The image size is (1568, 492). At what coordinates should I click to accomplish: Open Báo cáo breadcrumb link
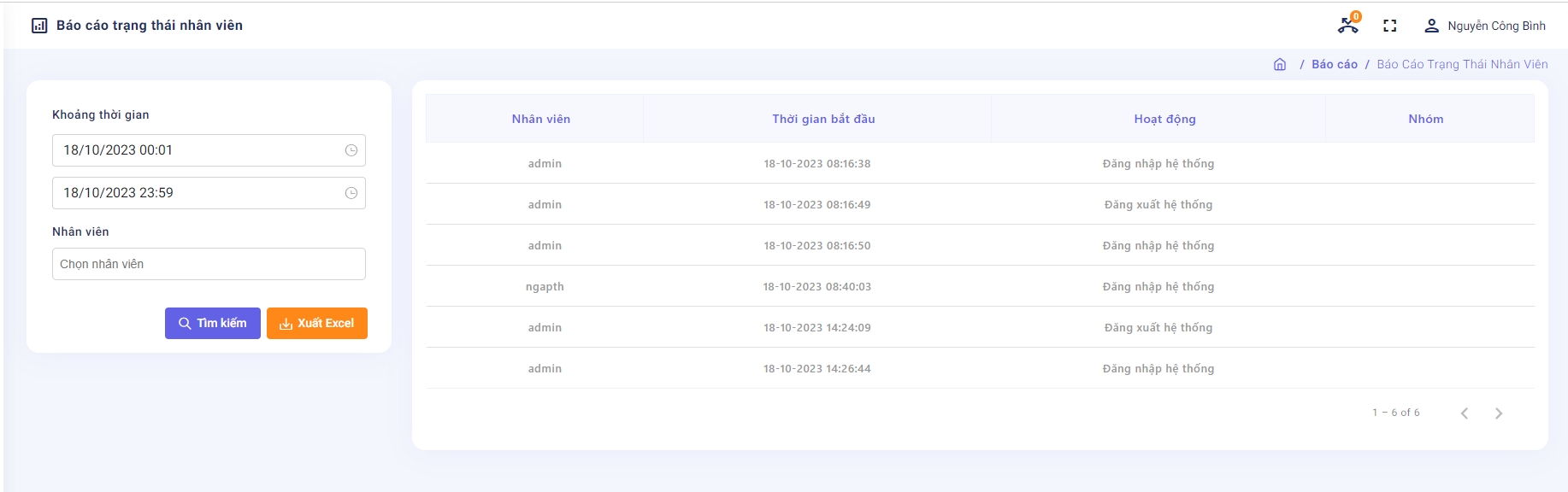[1335, 65]
